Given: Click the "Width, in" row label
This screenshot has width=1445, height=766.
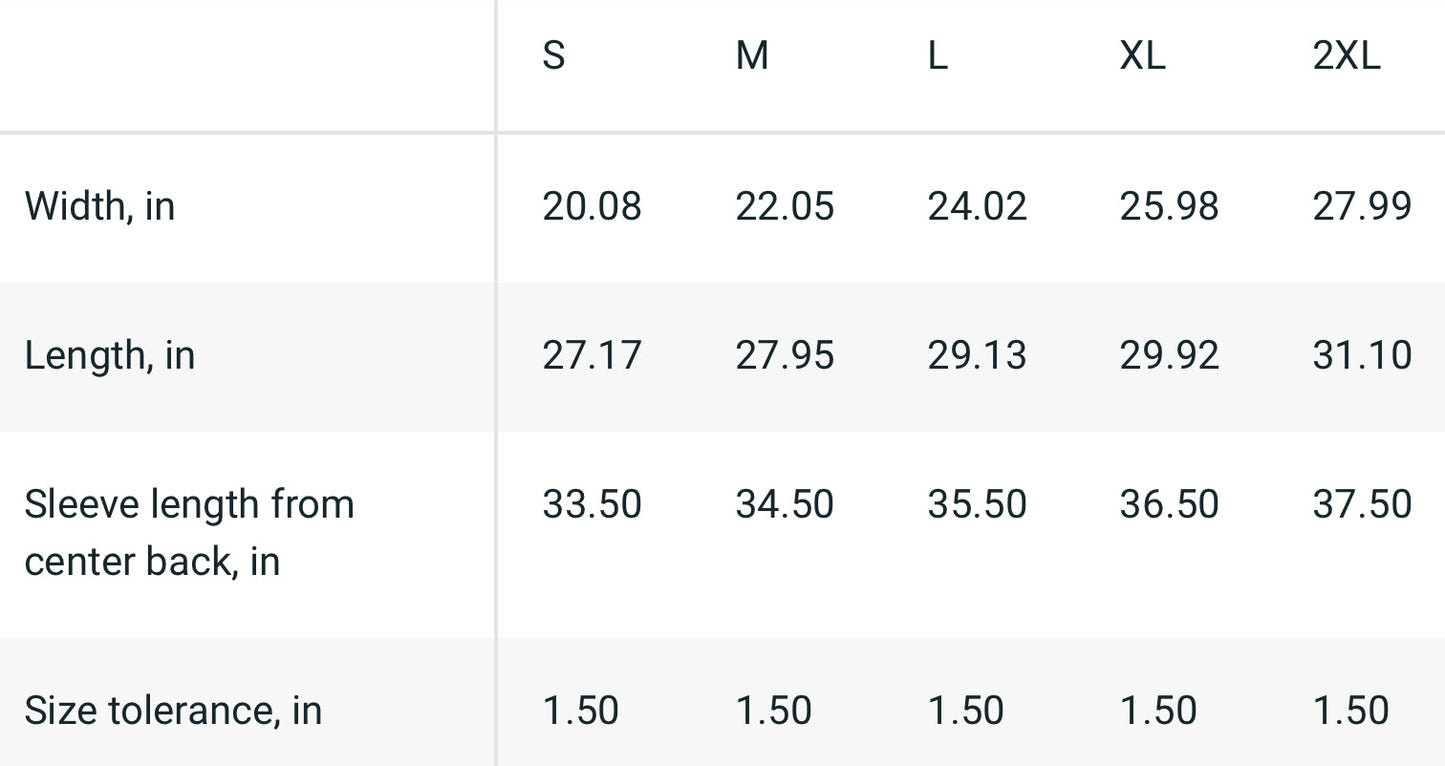Looking at the screenshot, I should [100, 206].
